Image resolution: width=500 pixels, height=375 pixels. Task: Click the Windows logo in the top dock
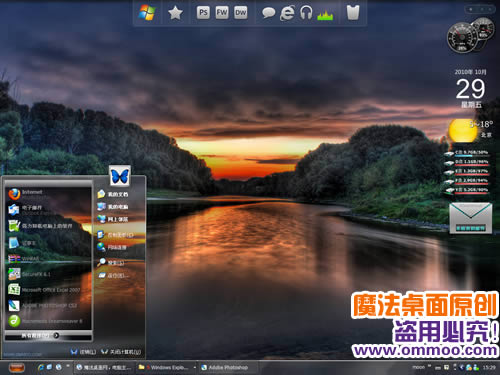click(147, 13)
